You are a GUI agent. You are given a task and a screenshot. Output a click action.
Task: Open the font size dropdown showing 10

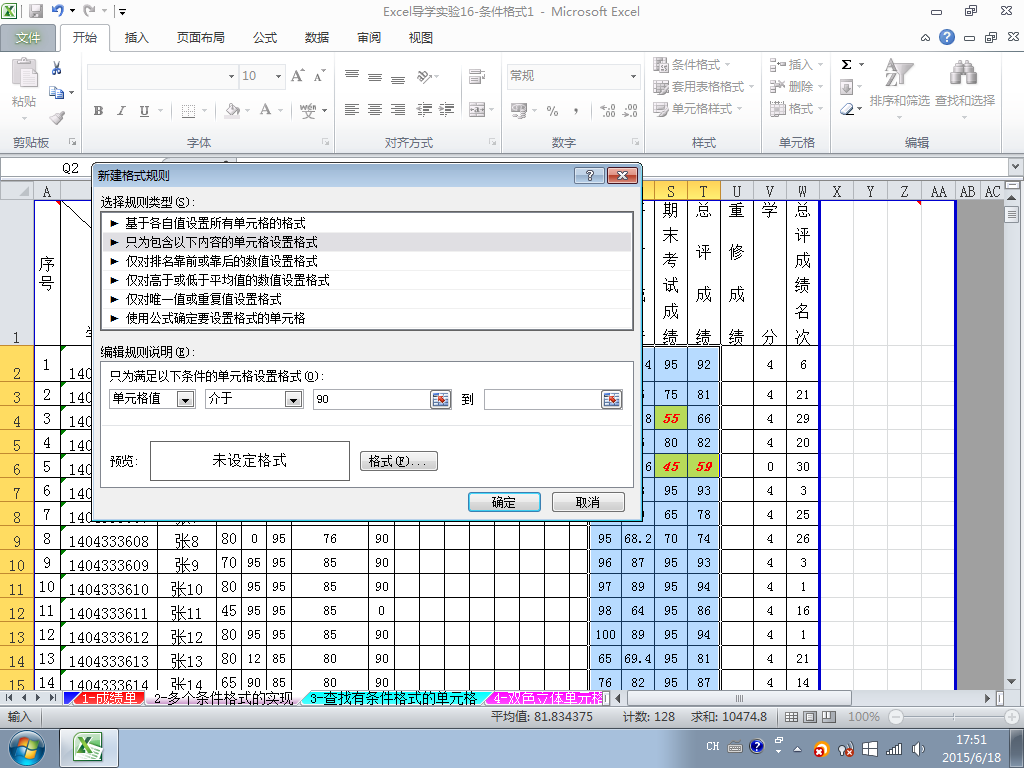[x=278, y=76]
